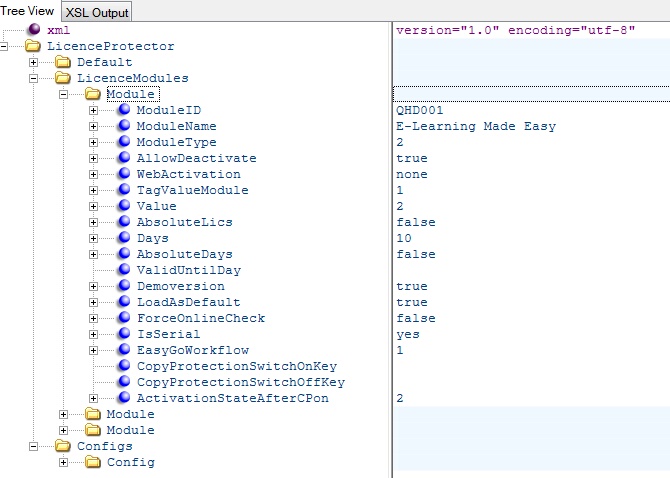Click the sphere icon beside IsSerial

click(124, 334)
